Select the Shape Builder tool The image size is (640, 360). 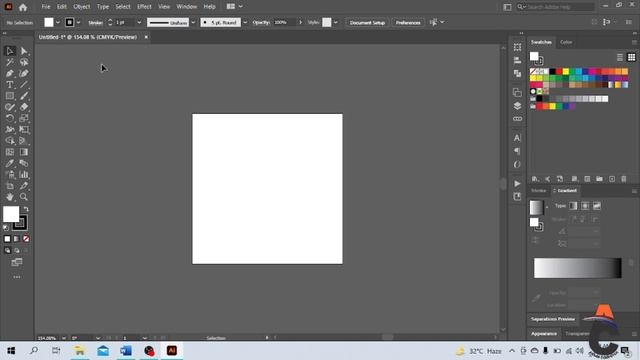point(10,141)
